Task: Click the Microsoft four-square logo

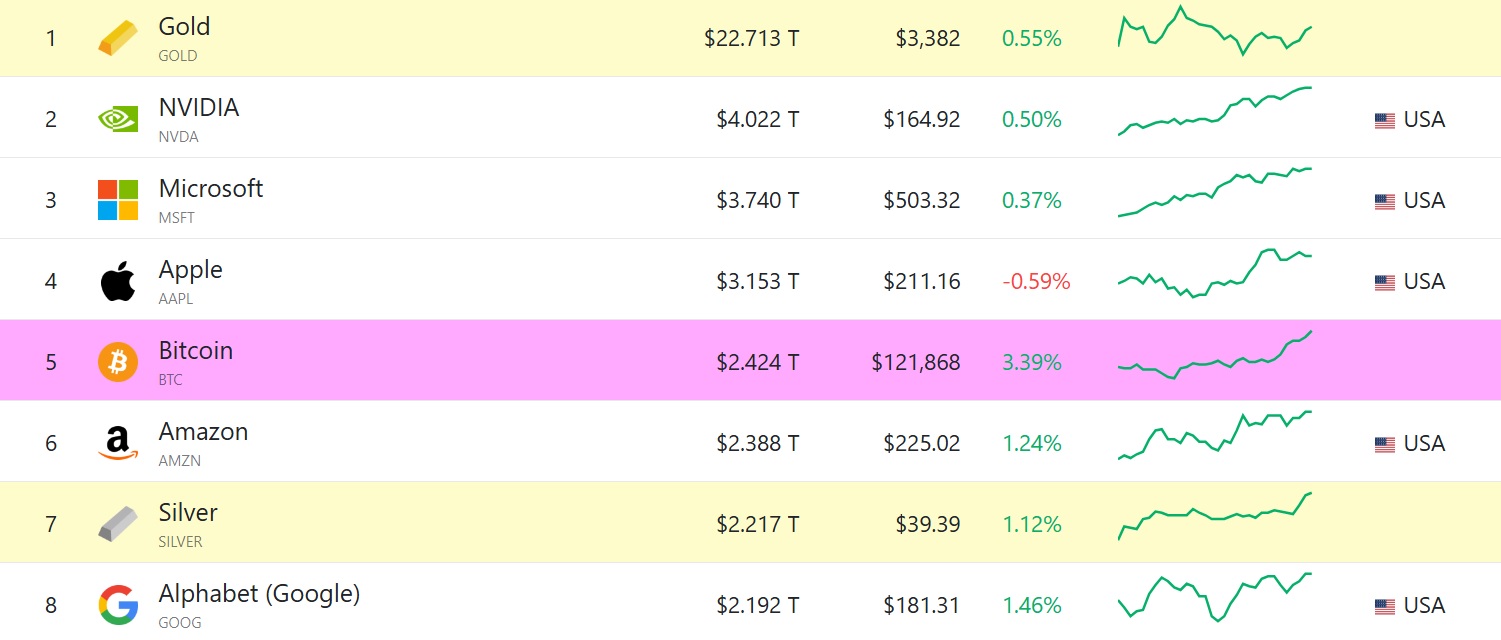Action: tap(118, 200)
